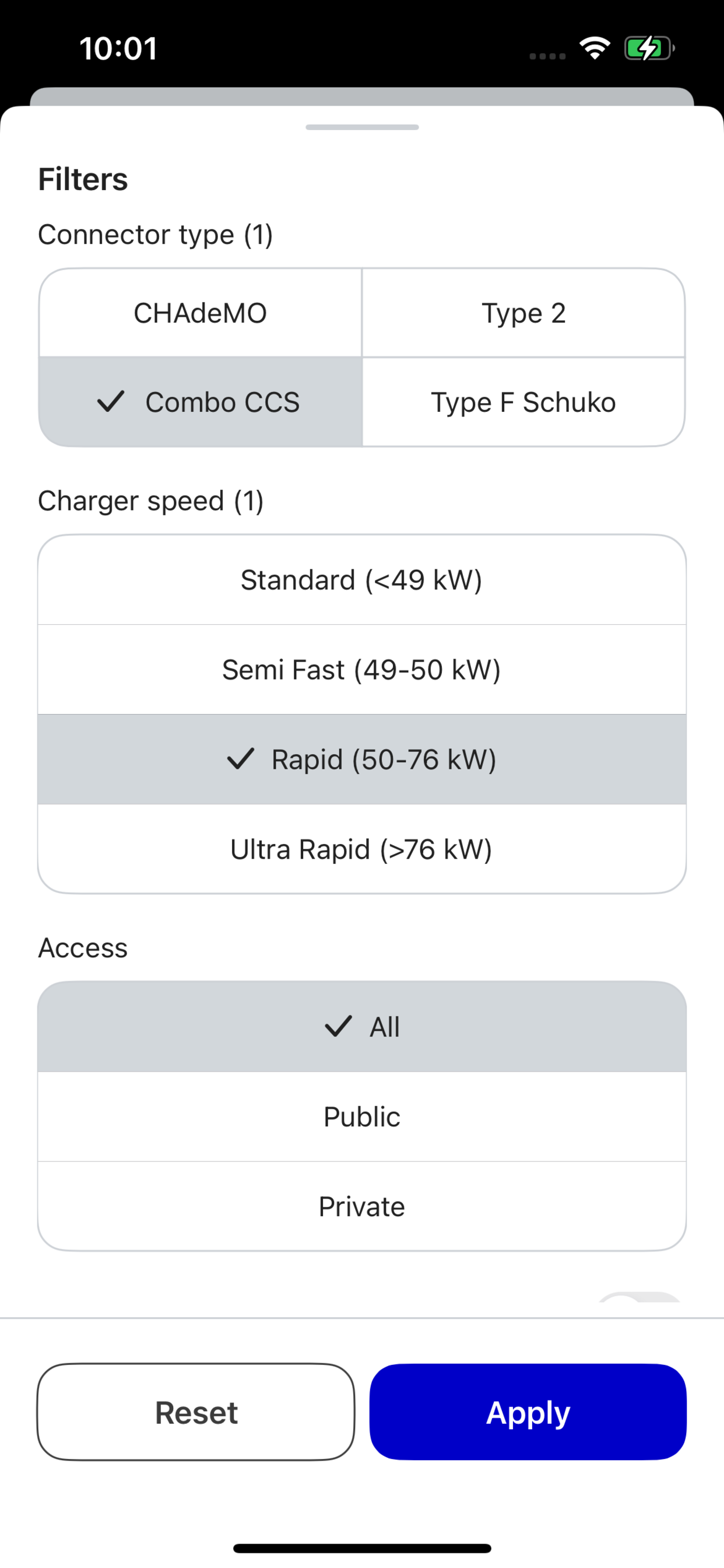This screenshot has height=1568, width=724.
Task: Tap the Wi-Fi status icon
Action: tap(595, 48)
